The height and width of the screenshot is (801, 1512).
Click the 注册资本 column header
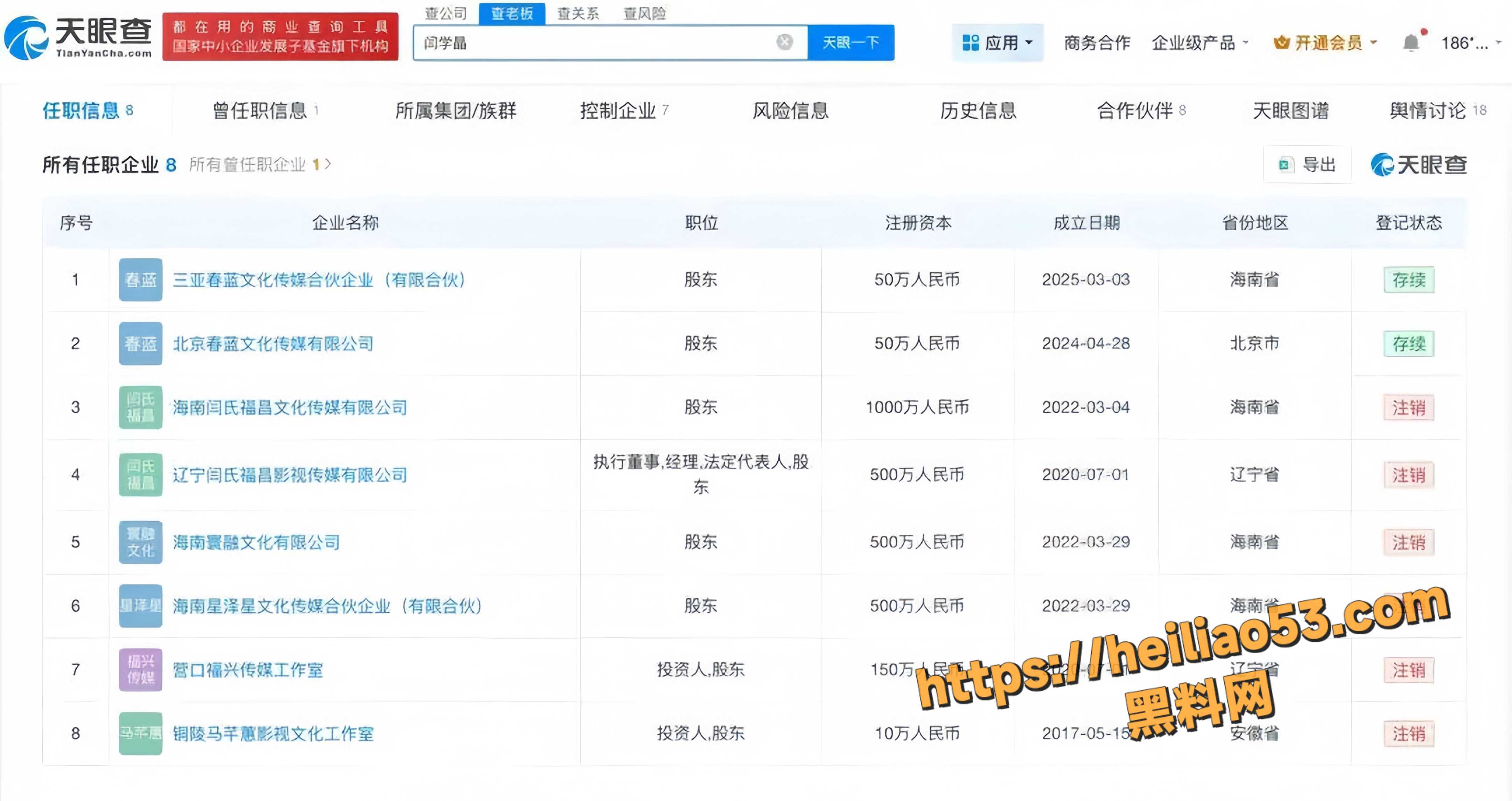(918, 223)
